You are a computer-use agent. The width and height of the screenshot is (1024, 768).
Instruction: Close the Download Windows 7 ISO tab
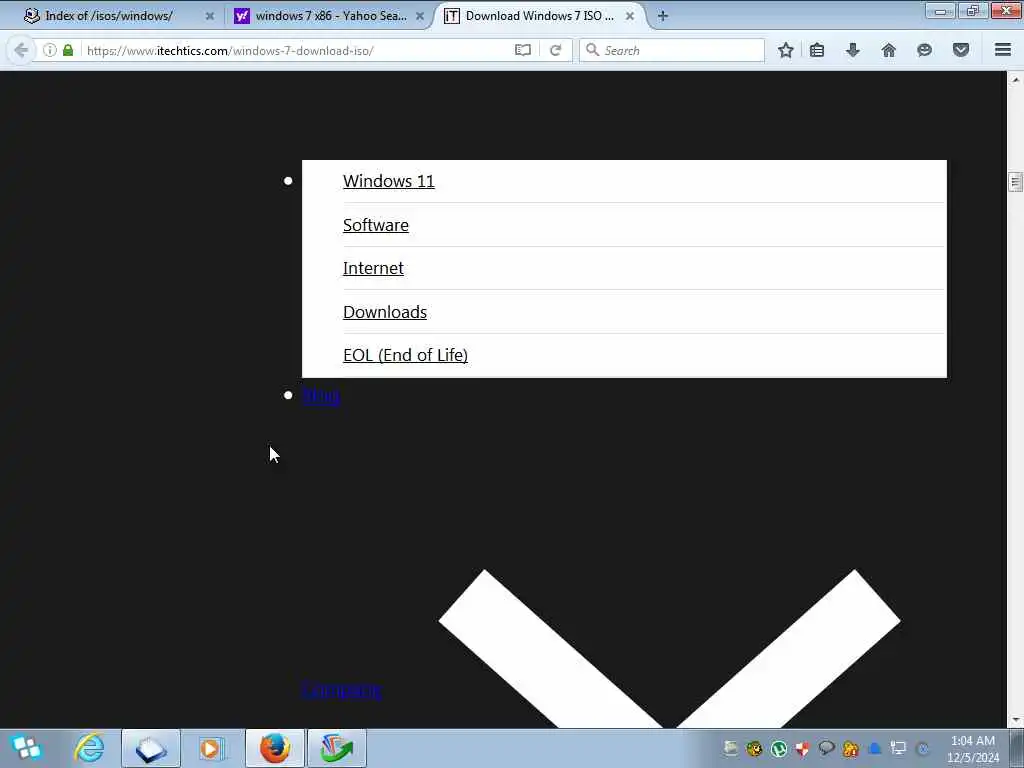[630, 16]
